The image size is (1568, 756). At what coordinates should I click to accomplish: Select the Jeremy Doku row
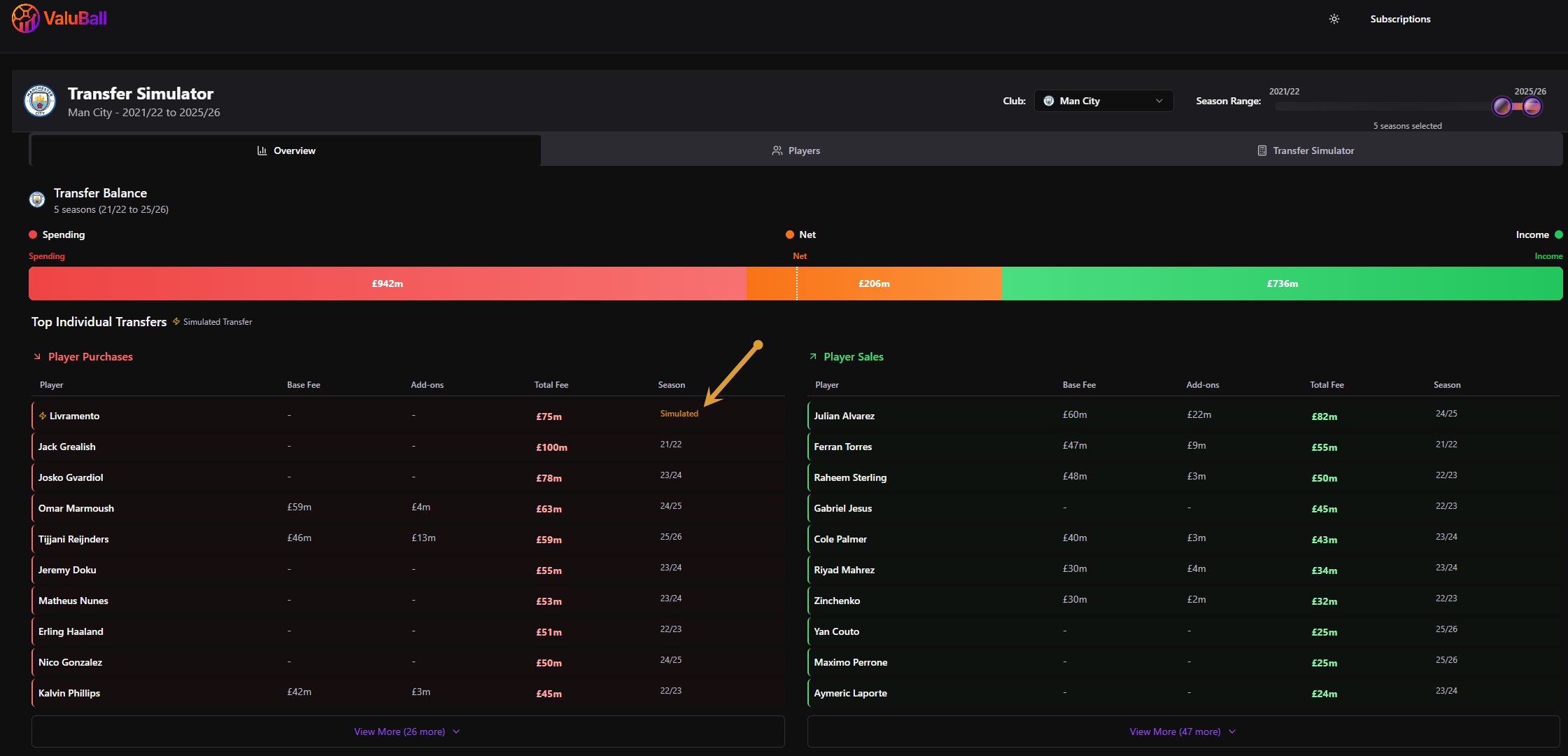click(408, 570)
